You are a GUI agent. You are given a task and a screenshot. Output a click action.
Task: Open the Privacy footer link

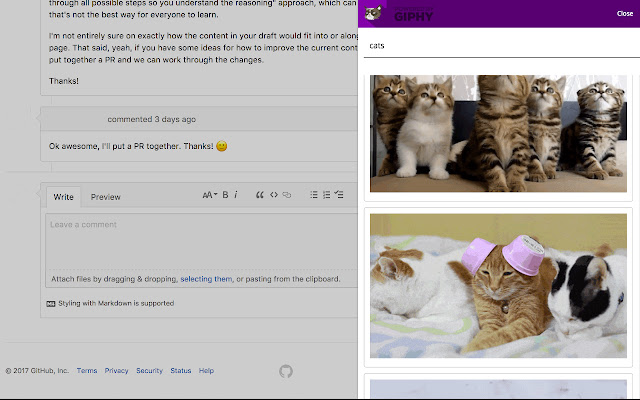point(116,371)
